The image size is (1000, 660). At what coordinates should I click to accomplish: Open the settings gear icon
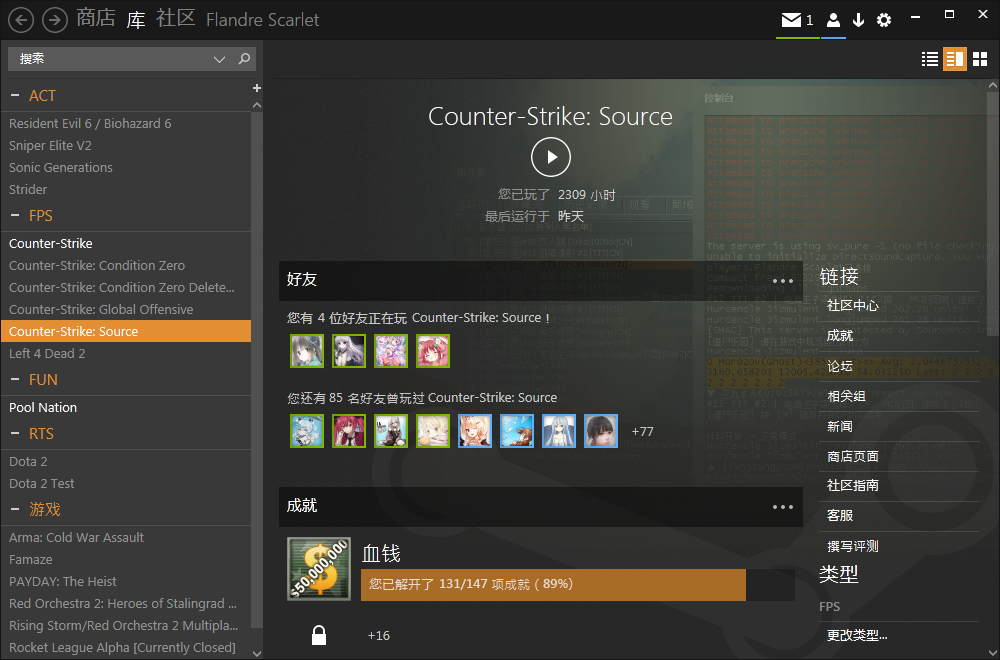(x=884, y=20)
